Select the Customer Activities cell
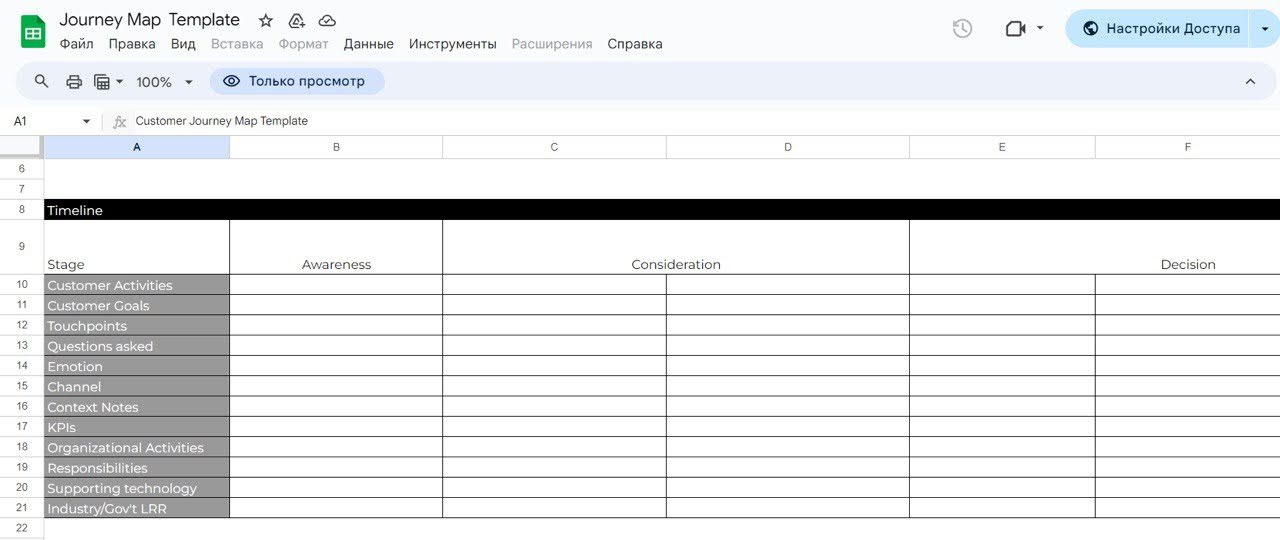Screen dimensions: 1280x540 click(x=137, y=285)
